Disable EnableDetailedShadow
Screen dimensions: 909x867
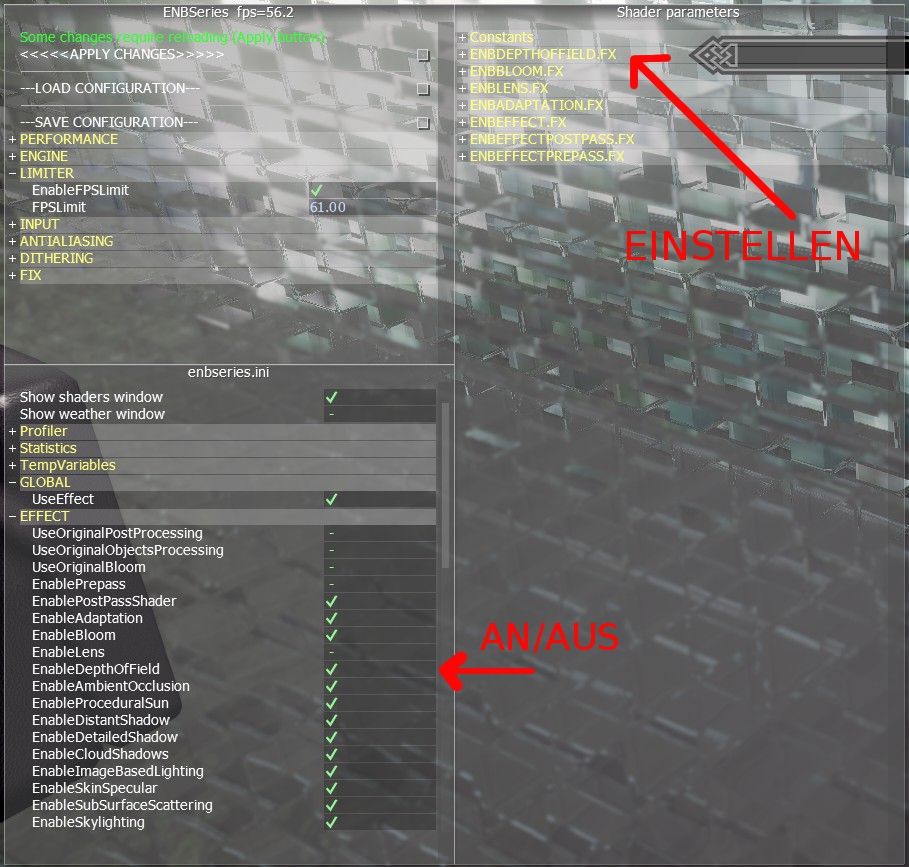(332, 737)
